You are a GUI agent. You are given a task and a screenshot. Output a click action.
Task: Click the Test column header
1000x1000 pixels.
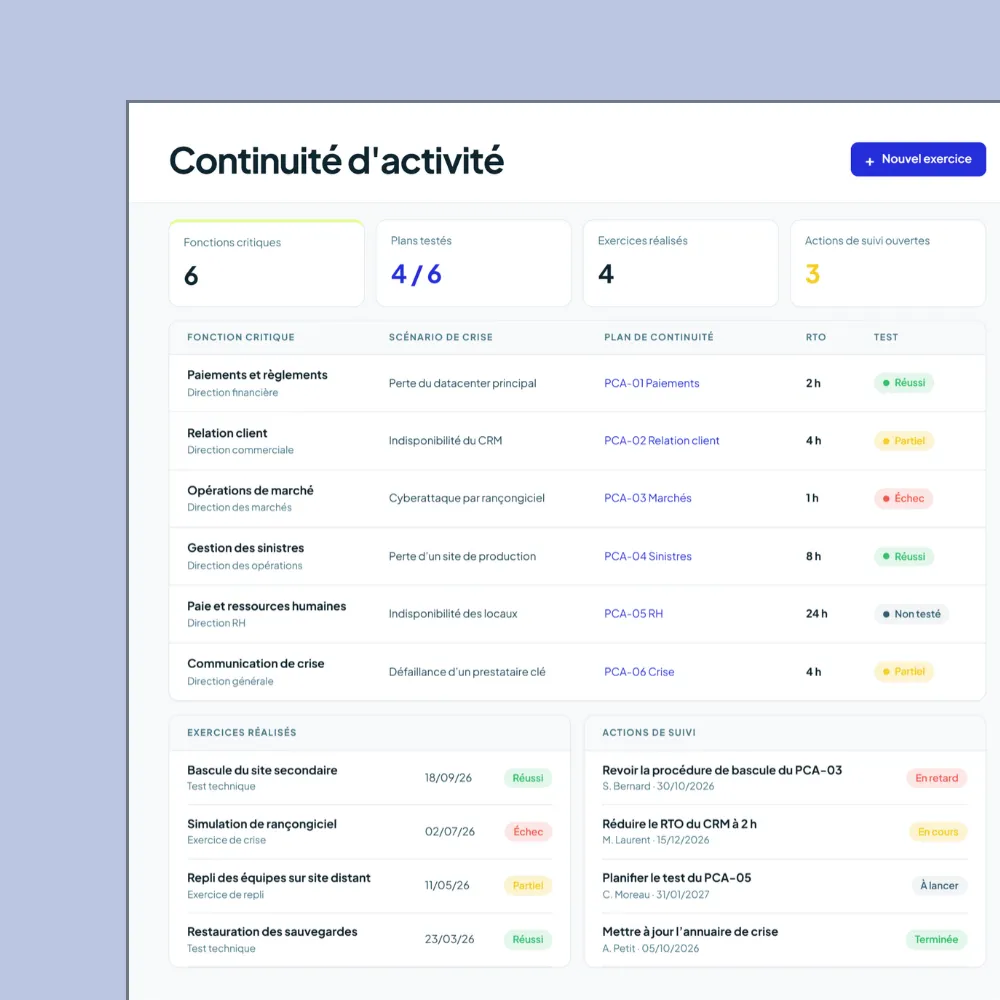coord(886,337)
